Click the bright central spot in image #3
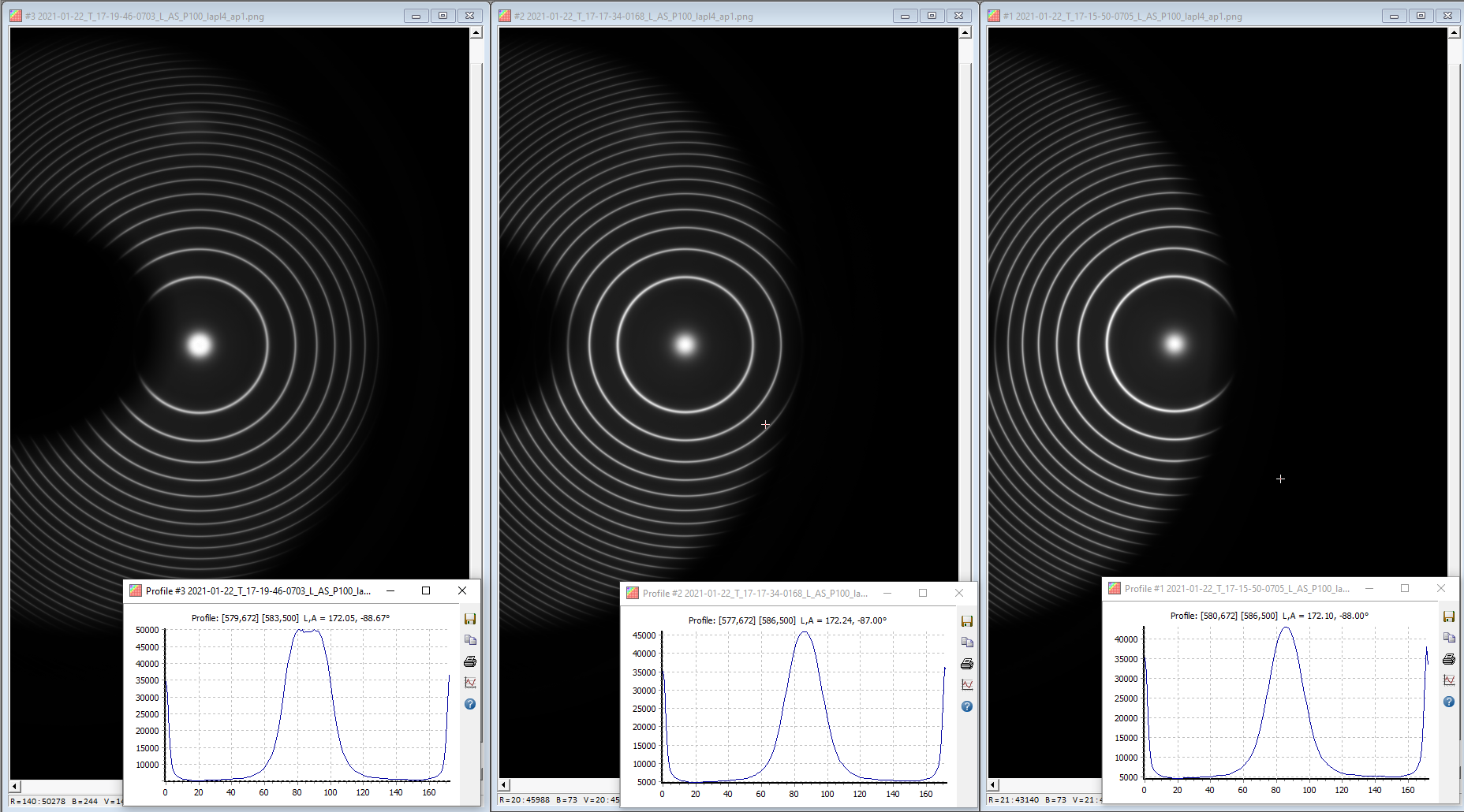Image resolution: width=1464 pixels, height=812 pixels. pos(200,345)
